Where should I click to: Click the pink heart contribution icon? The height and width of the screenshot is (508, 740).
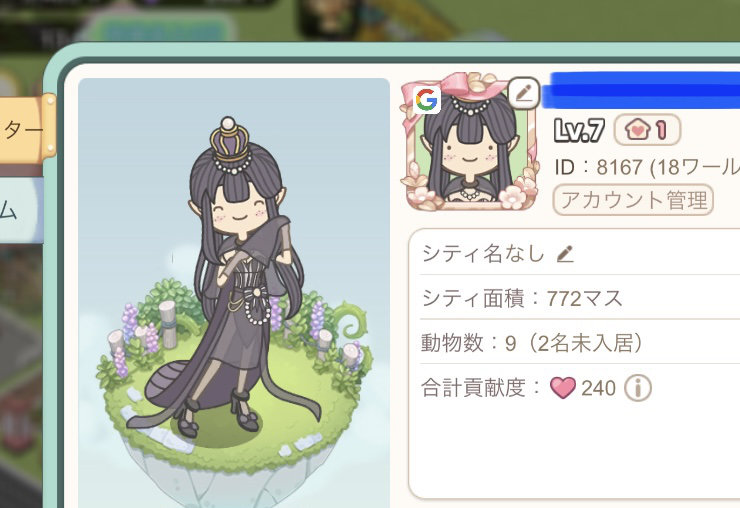pos(563,388)
